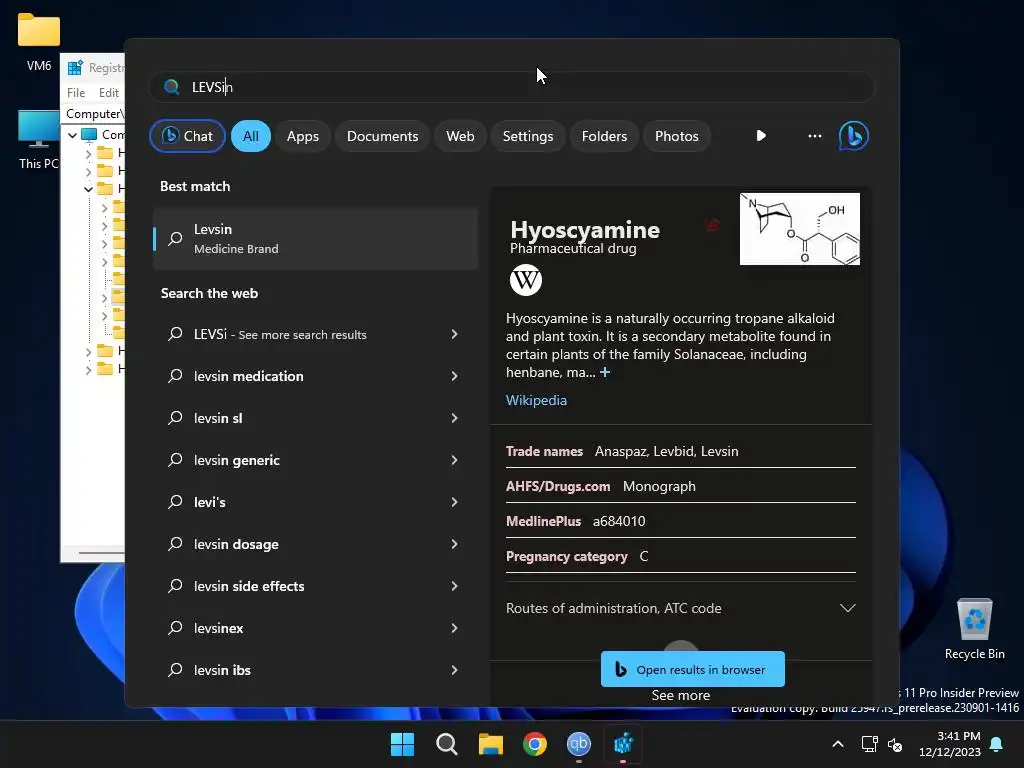Open qBittorrent taskbar icon
1024x768 pixels.
click(x=579, y=744)
